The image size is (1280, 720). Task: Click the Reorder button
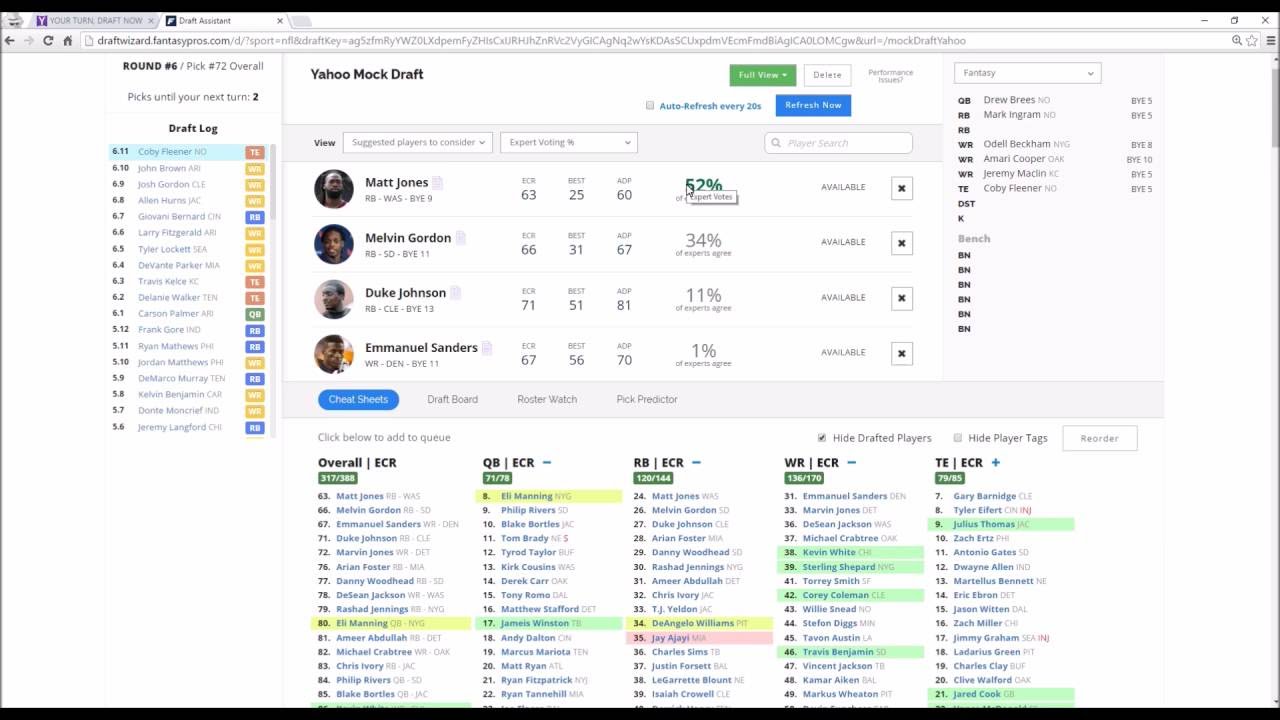(1099, 438)
